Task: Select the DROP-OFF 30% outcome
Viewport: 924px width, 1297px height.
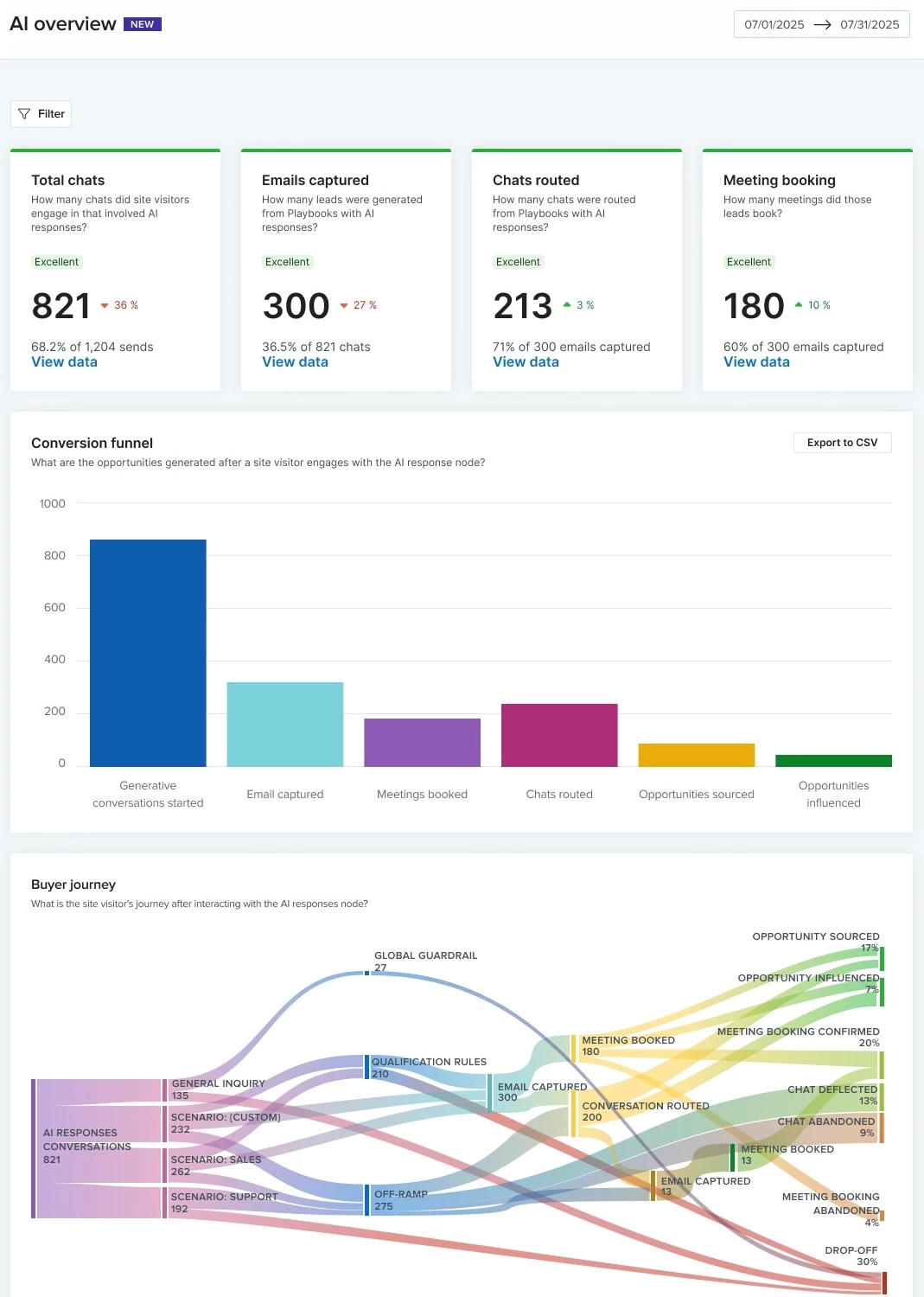Action: click(x=884, y=1283)
